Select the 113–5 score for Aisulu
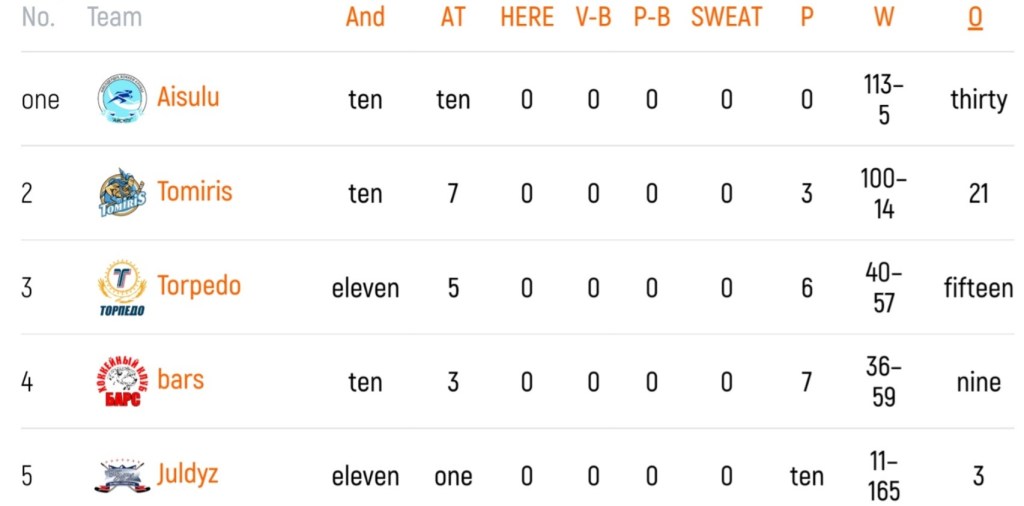The height and width of the screenshot is (506, 1024). pos(884,100)
